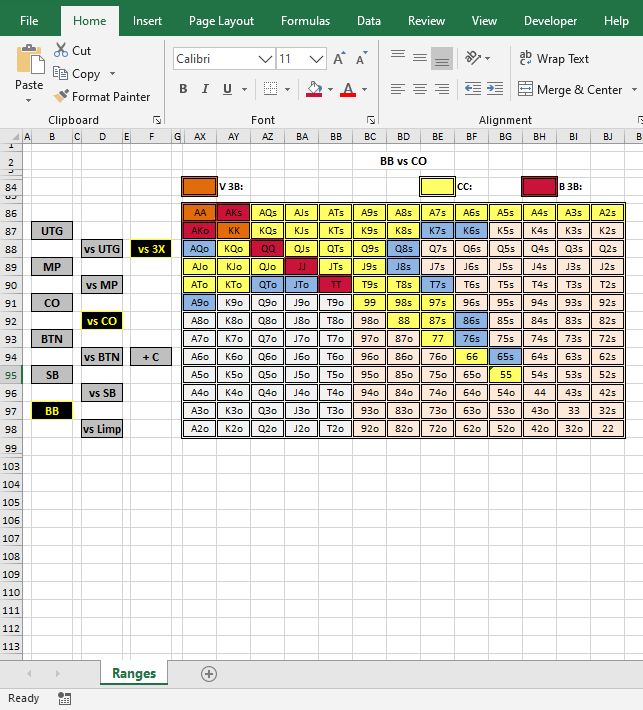Click the UTG position button

coord(52,231)
